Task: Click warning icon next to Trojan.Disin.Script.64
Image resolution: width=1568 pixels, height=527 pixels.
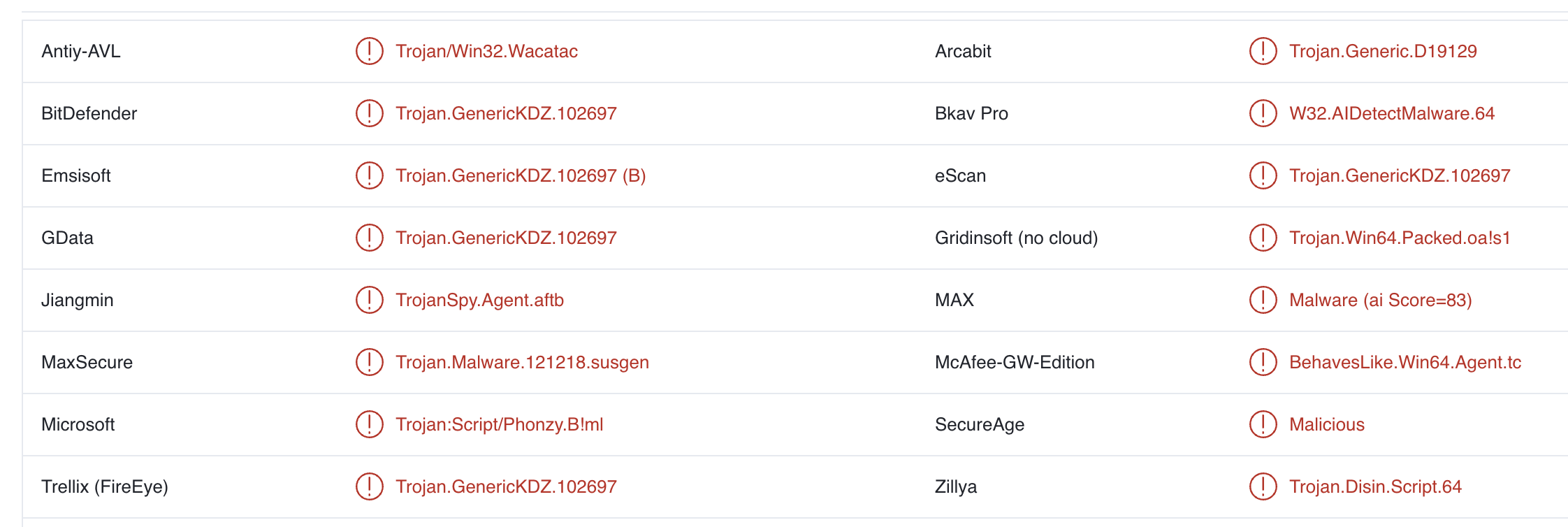Action: (1263, 486)
